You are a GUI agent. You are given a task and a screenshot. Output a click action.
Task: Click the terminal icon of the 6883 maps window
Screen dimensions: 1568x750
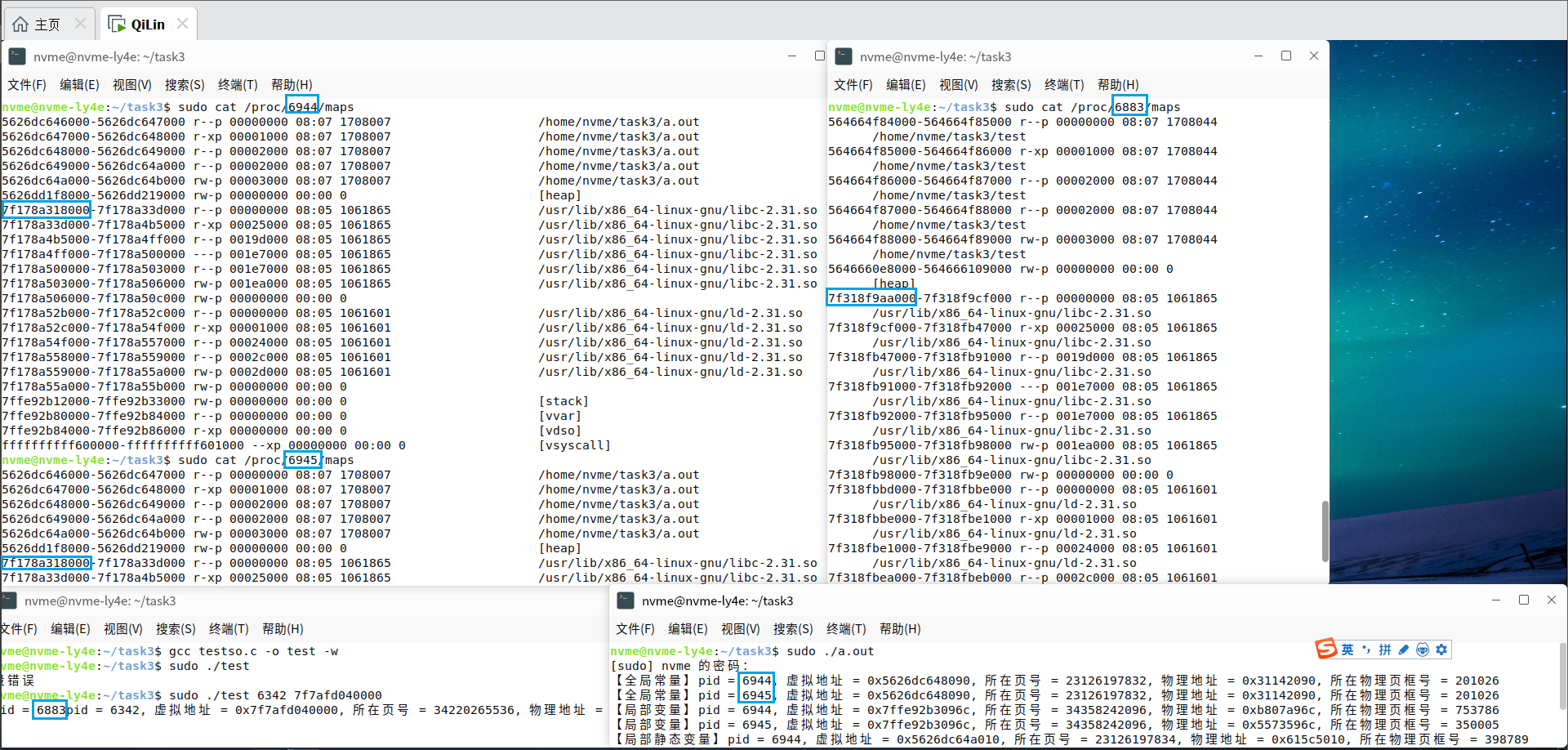[844, 56]
